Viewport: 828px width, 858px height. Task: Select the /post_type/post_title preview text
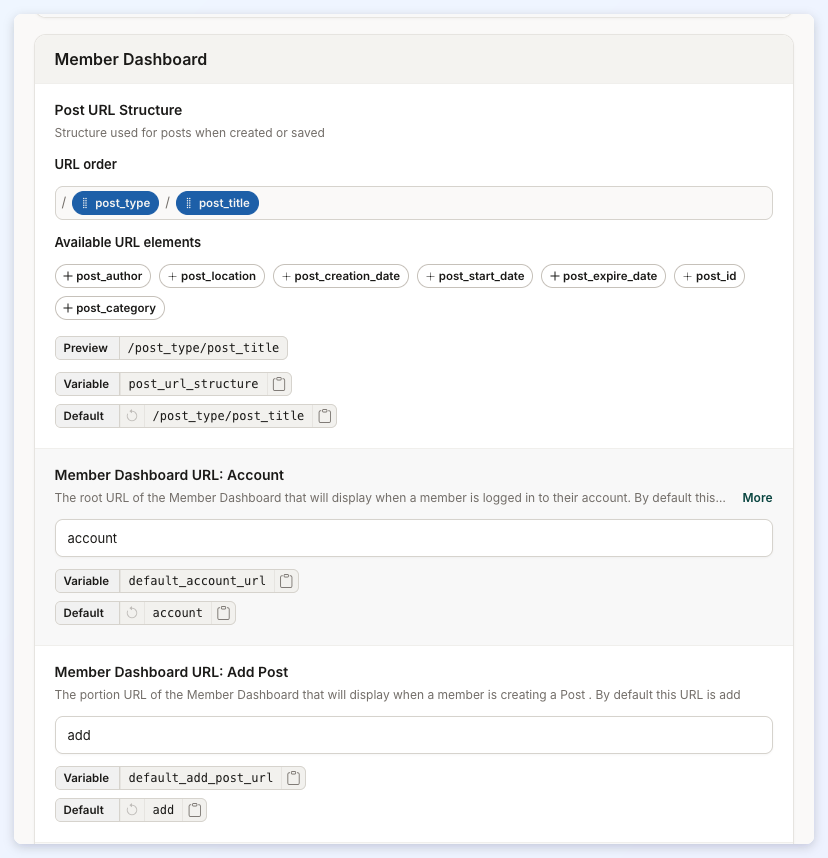(204, 348)
